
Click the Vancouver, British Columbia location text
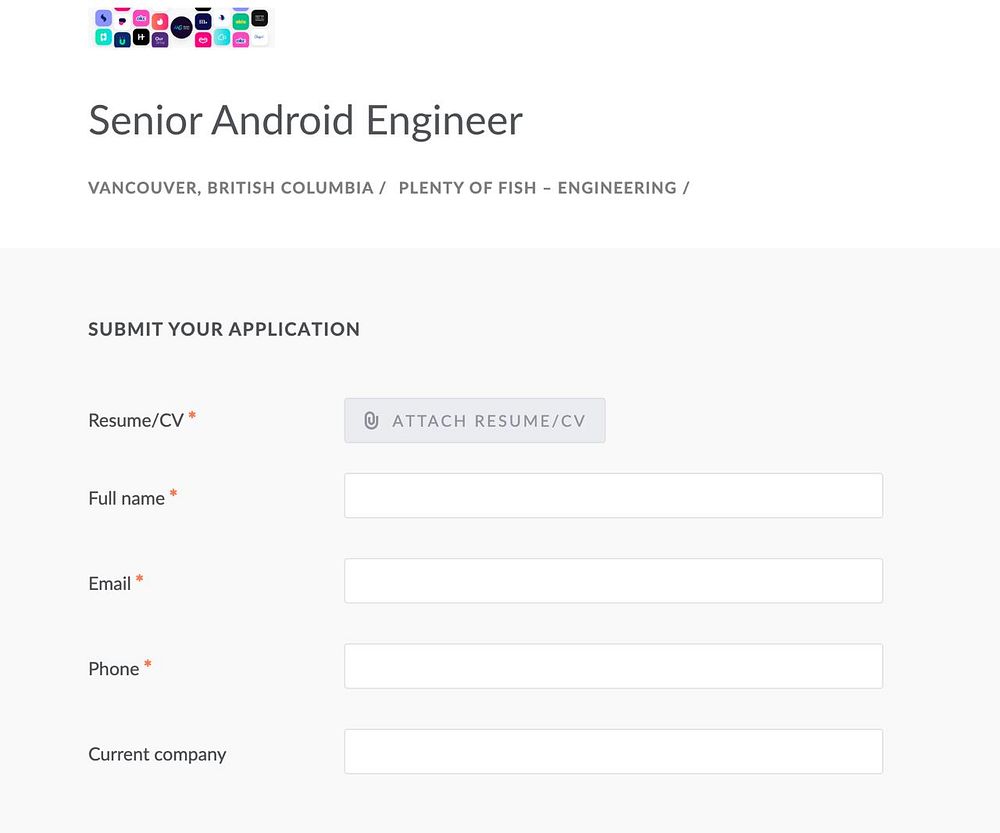pos(231,188)
